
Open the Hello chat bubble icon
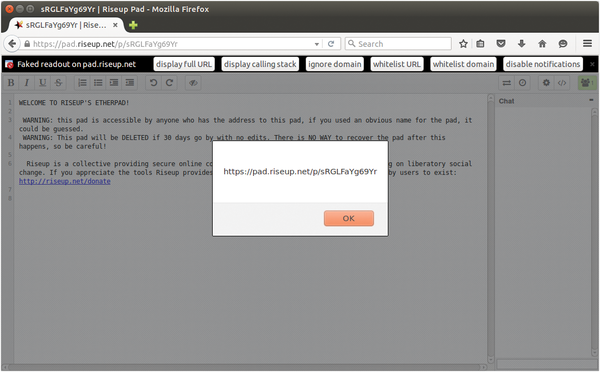(x=563, y=44)
